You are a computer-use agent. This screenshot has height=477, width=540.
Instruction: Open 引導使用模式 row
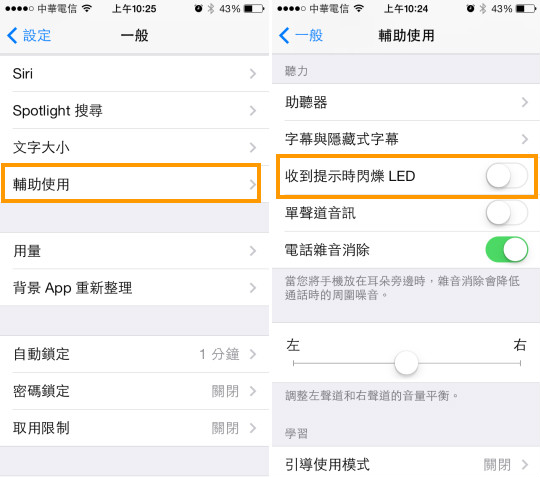406,464
